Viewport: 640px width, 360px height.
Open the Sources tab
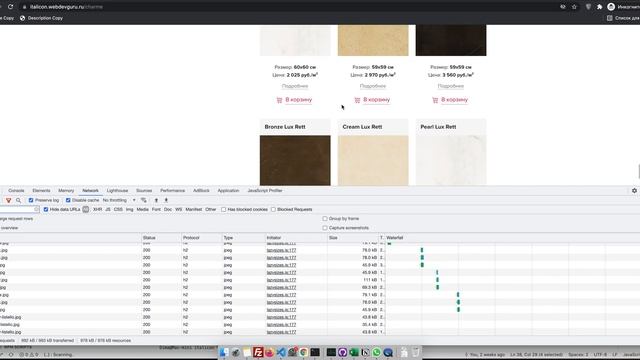[144, 191]
